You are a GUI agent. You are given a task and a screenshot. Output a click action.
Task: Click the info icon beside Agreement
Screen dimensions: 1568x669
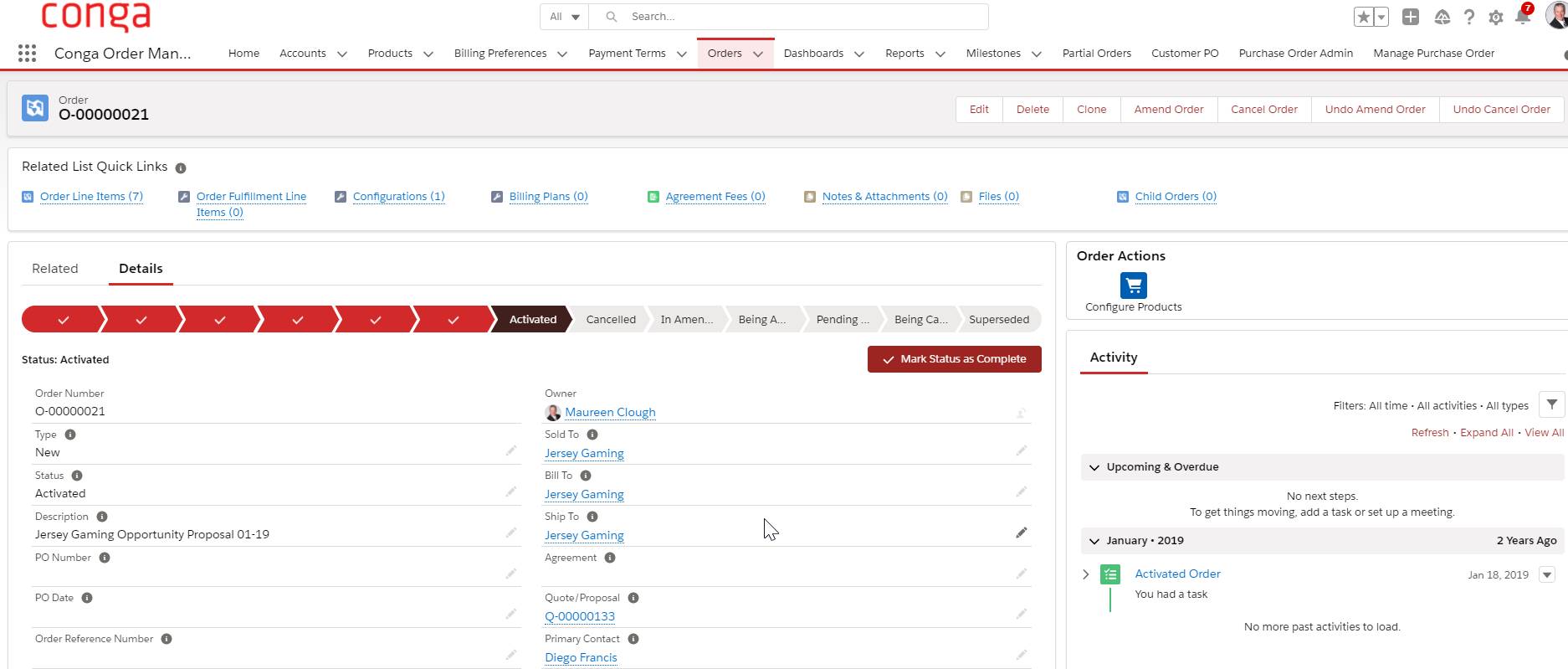(x=610, y=558)
